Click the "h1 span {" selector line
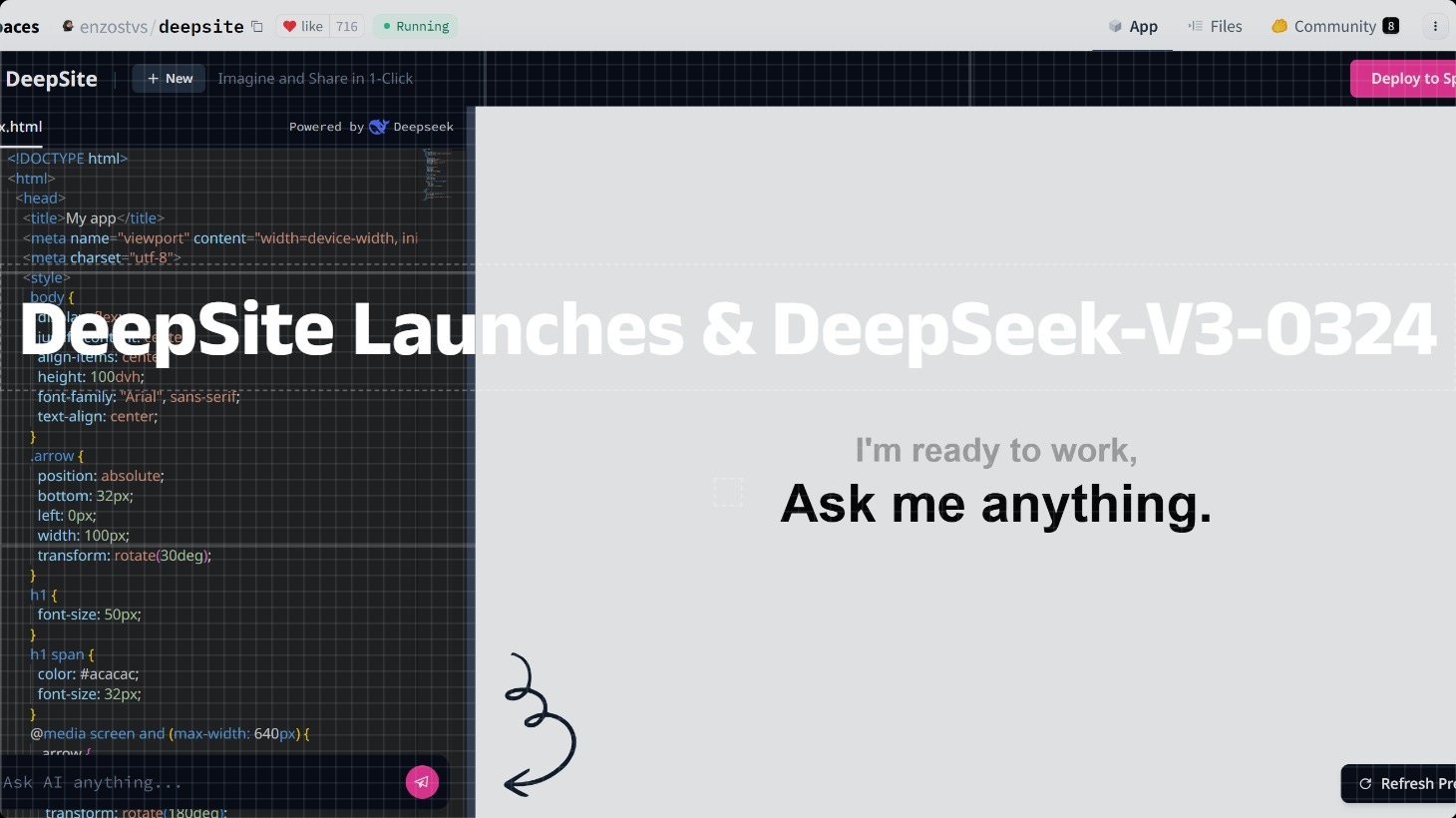1456x818 pixels. [x=62, y=654]
